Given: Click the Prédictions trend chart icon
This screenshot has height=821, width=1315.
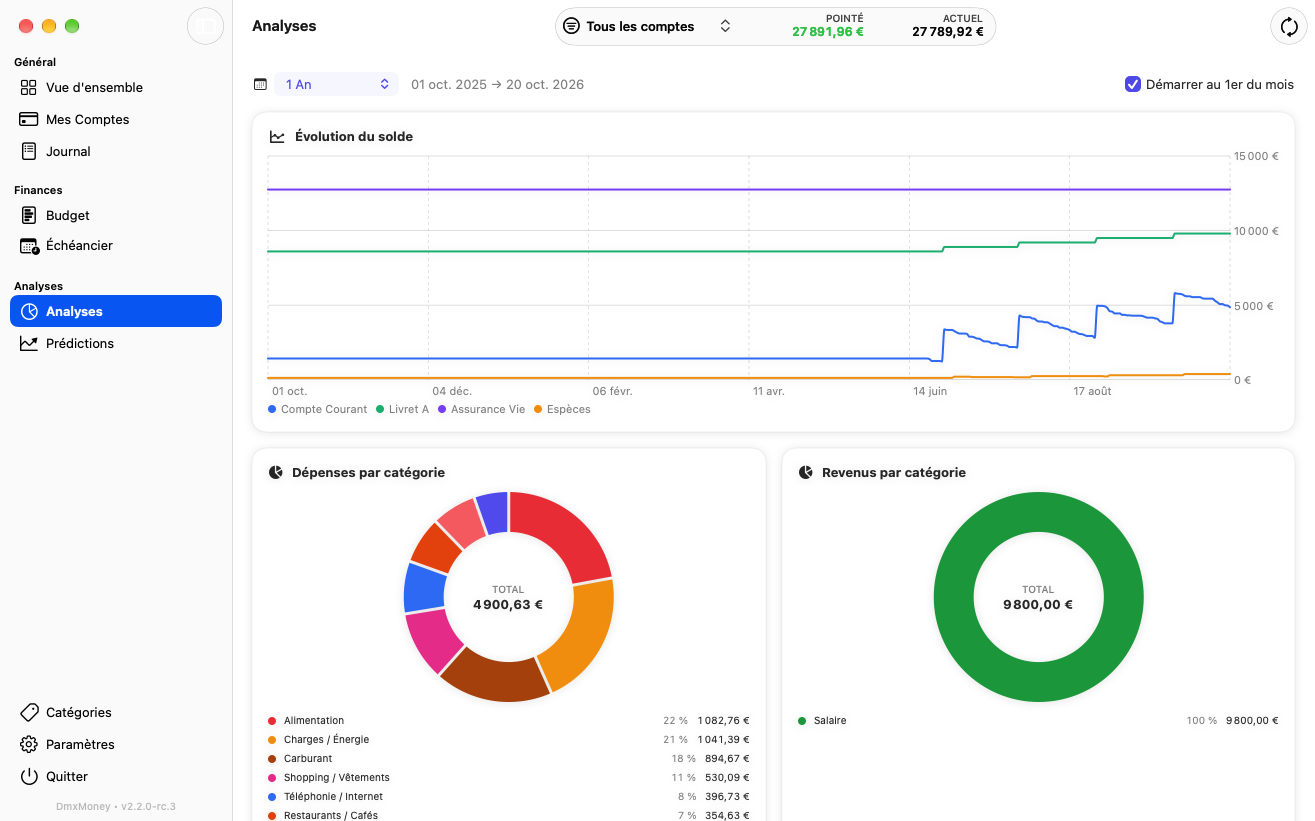Looking at the screenshot, I should (x=29, y=343).
